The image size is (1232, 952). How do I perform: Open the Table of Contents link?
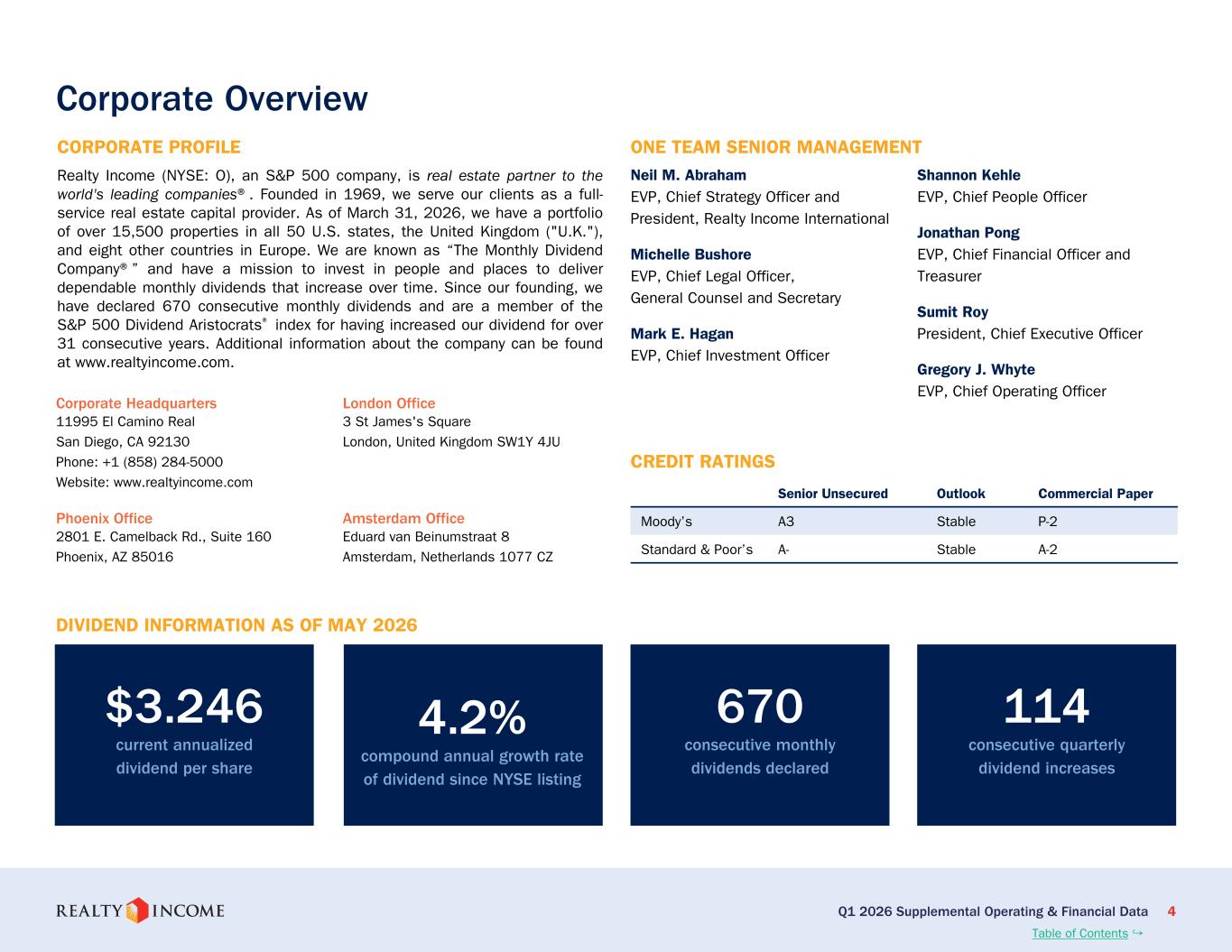click(1079, 933)
